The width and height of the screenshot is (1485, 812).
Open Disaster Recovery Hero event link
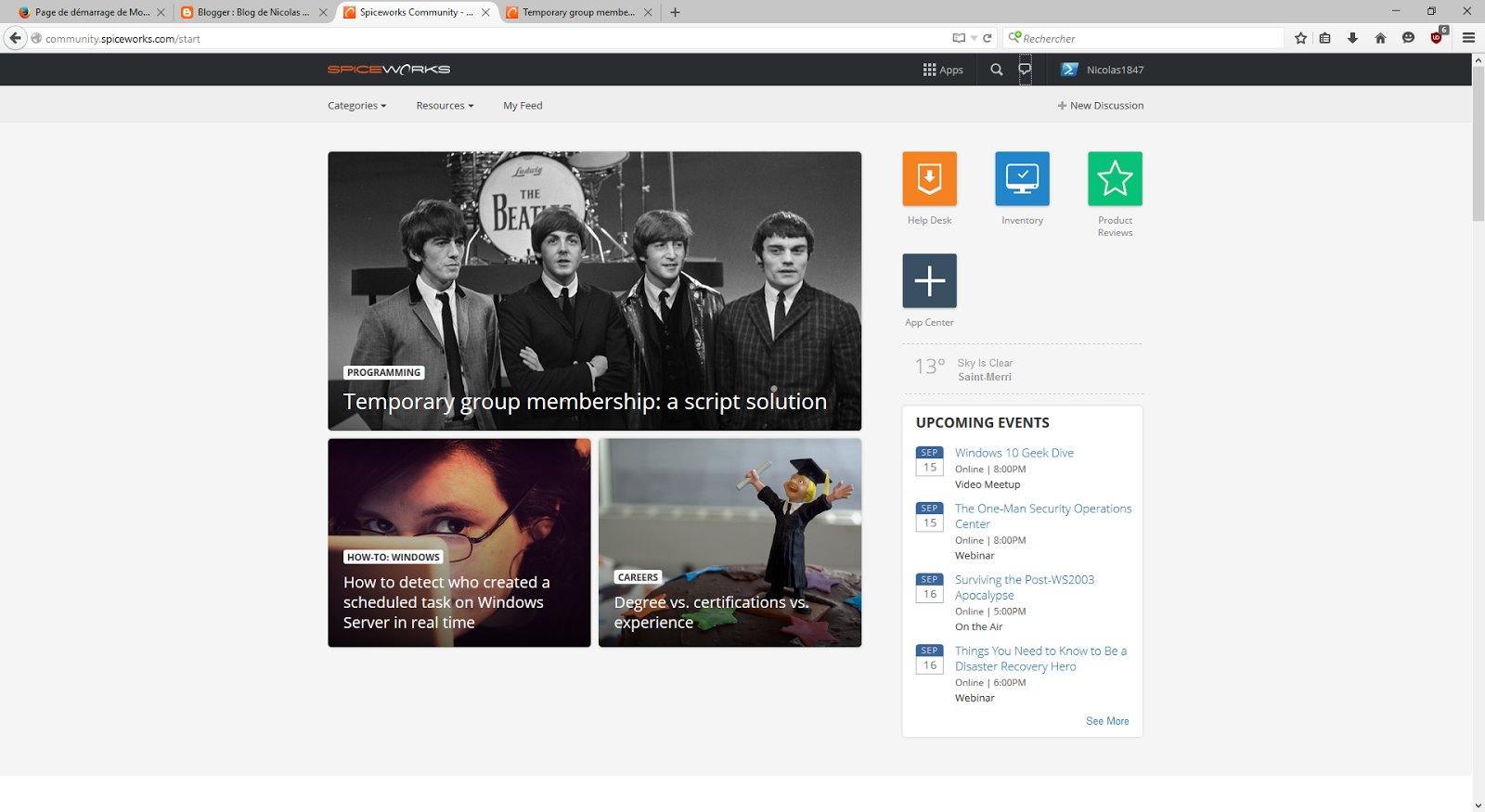pos(1040,659)
